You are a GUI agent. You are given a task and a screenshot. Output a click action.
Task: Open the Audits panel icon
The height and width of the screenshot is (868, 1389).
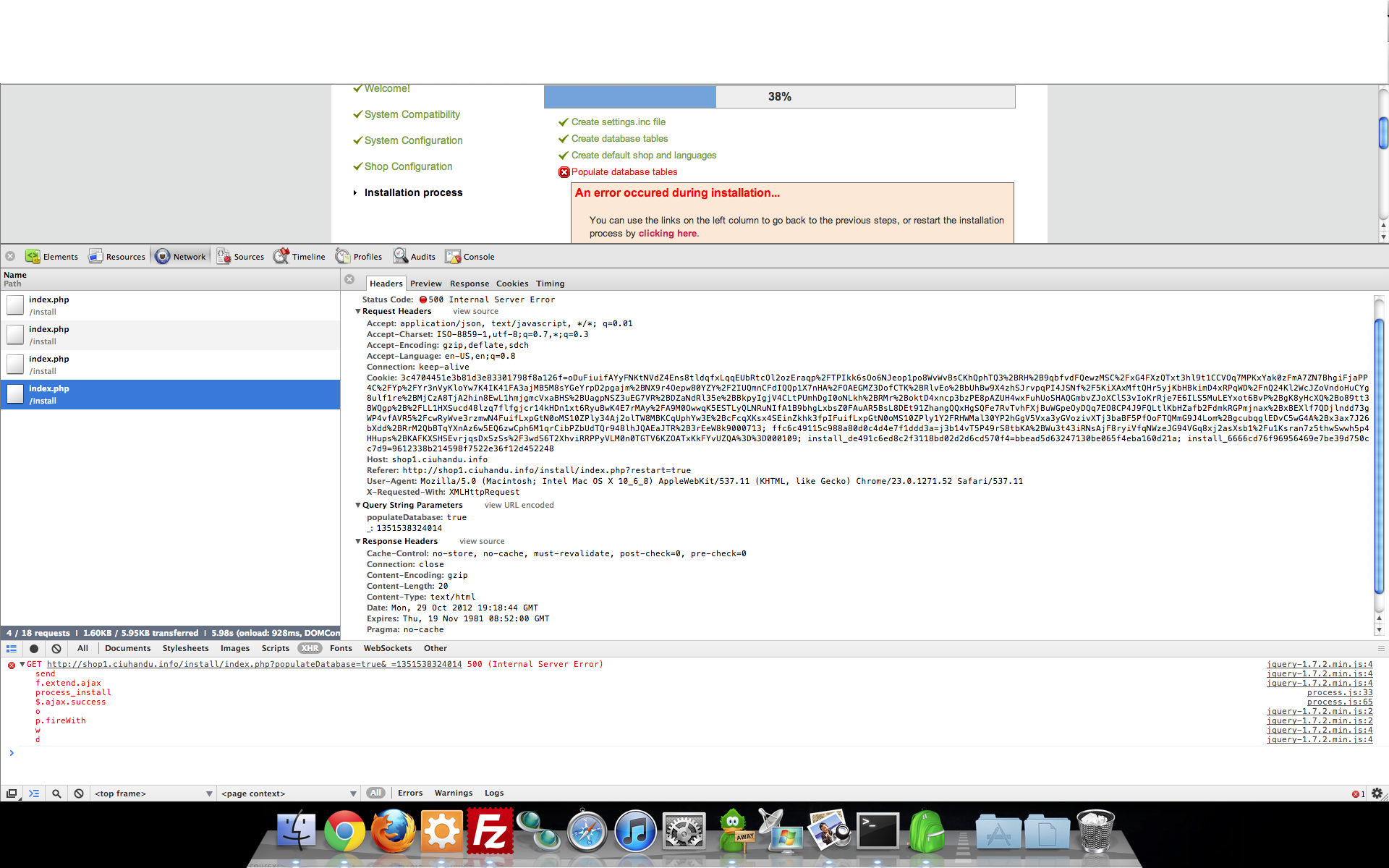[400, 256]
